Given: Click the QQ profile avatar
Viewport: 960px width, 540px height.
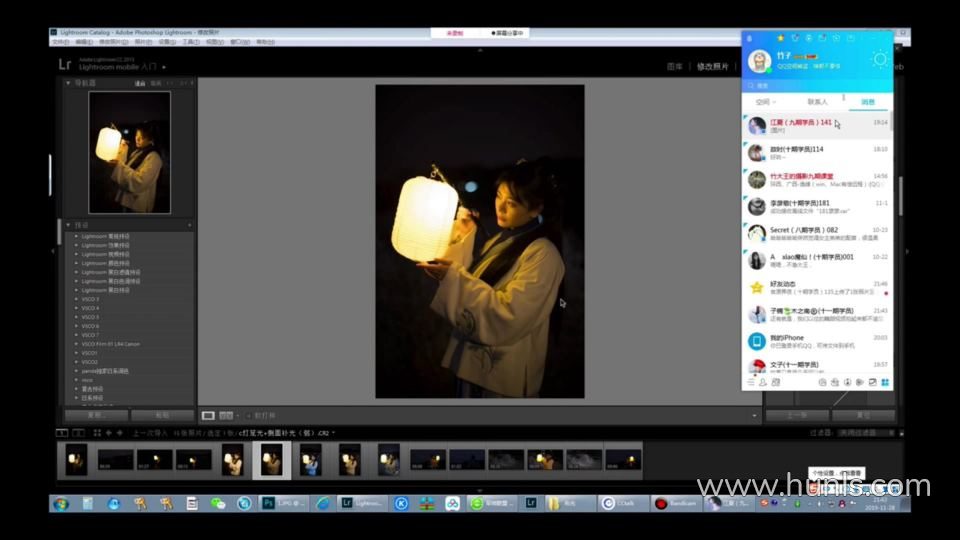Looking at the screenshot, I should [759, 61].
